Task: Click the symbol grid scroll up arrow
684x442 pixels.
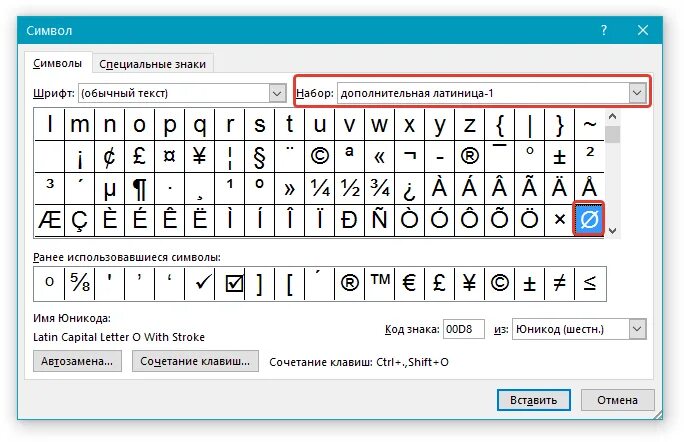Action: pos(612,116)
